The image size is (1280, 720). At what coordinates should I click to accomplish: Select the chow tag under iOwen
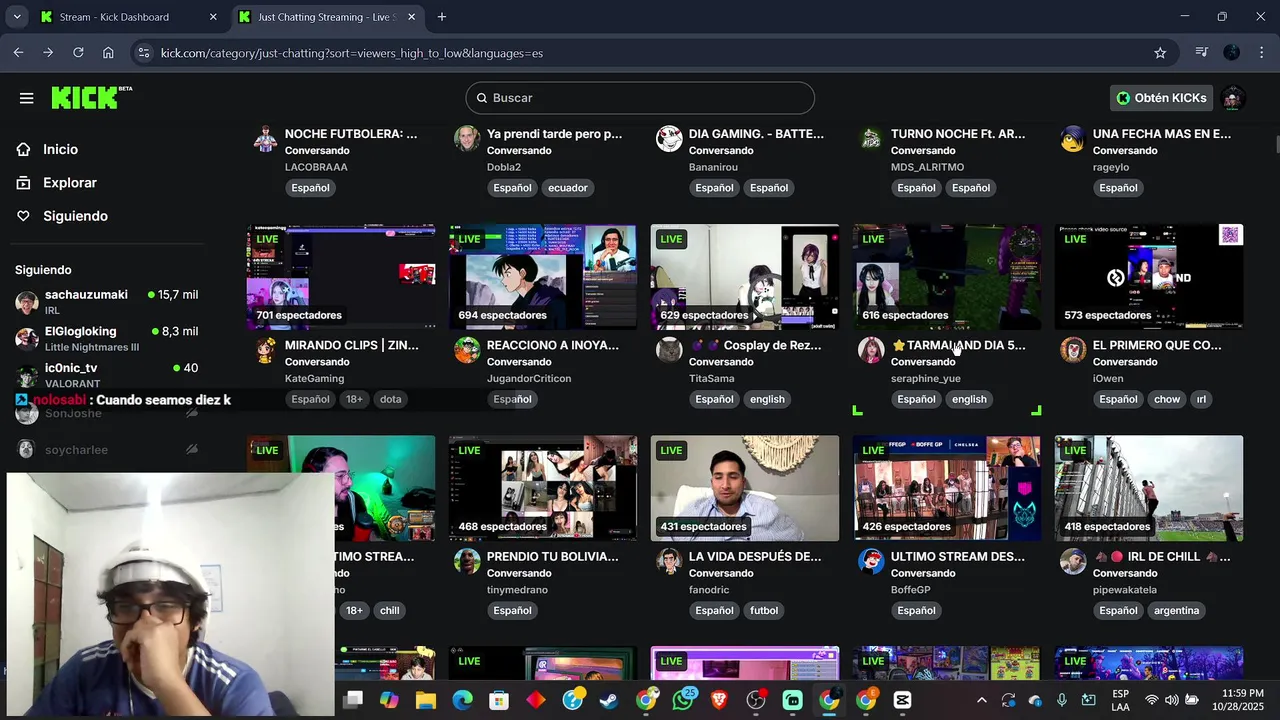click(x=1167, y=399)
